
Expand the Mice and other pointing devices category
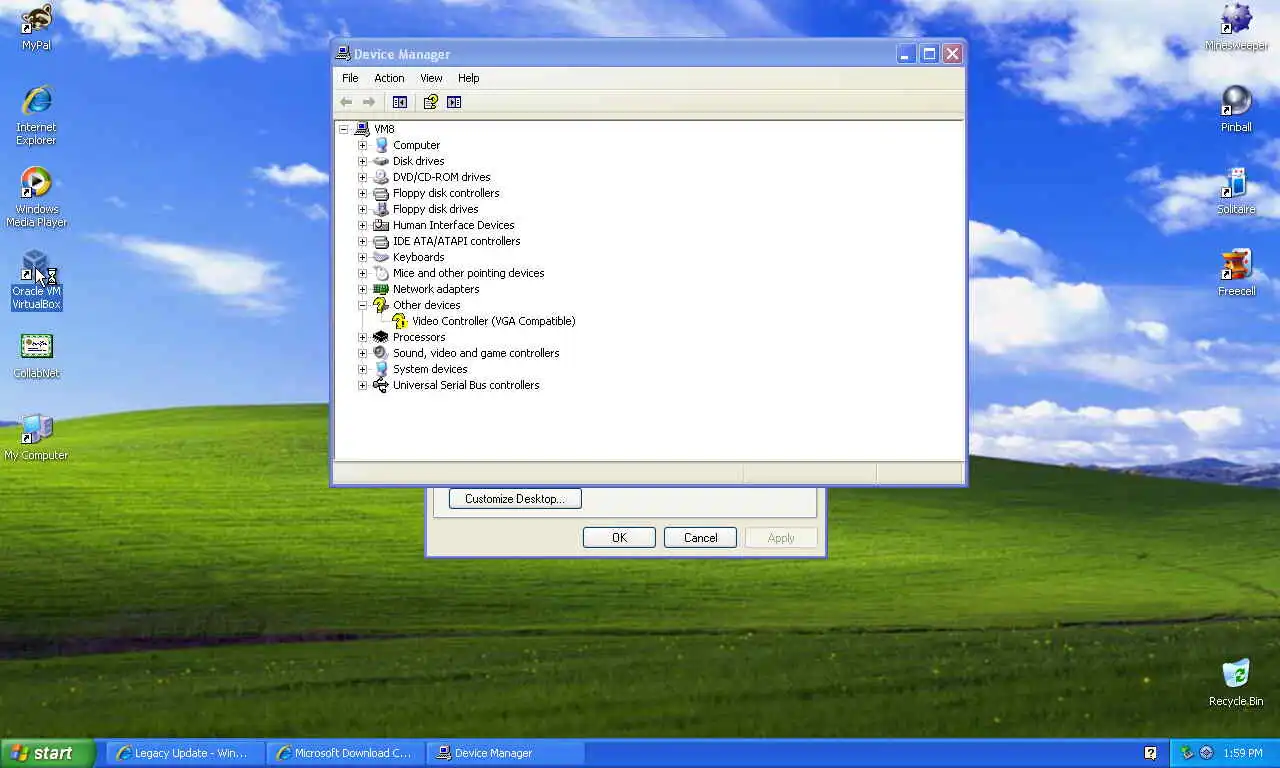(363, 273)
